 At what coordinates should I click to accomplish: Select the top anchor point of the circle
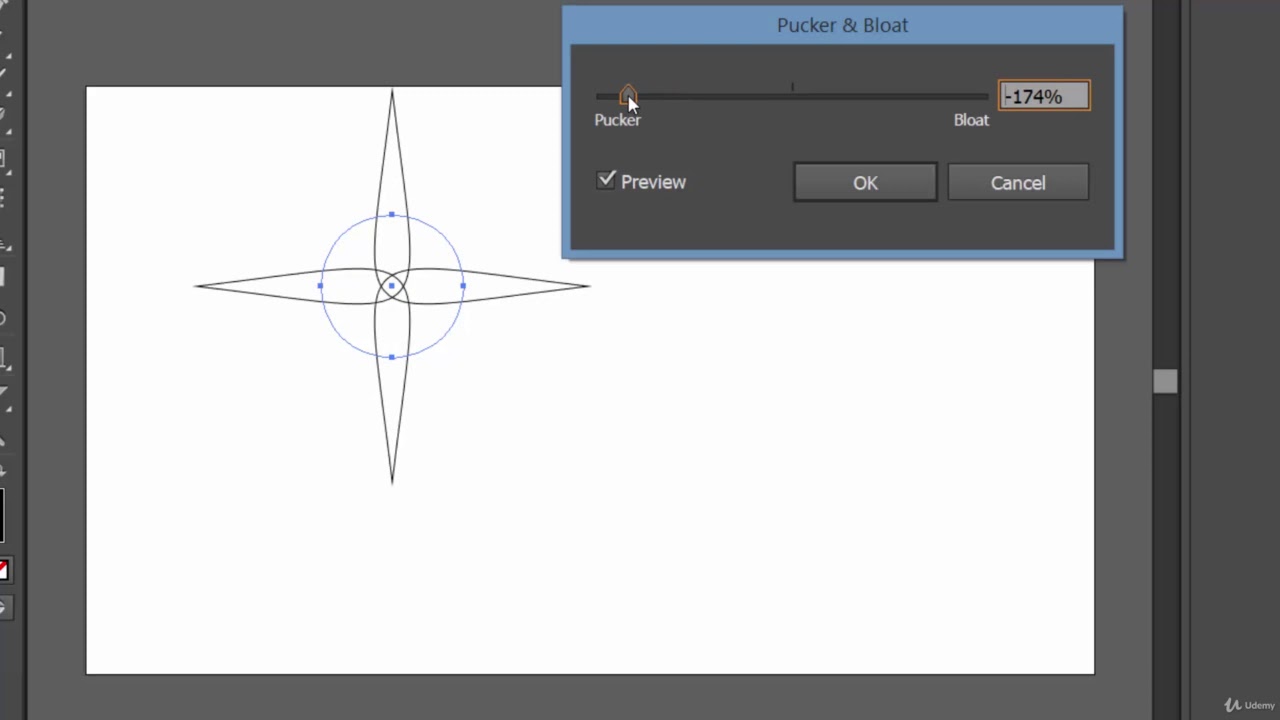(392, 214)
